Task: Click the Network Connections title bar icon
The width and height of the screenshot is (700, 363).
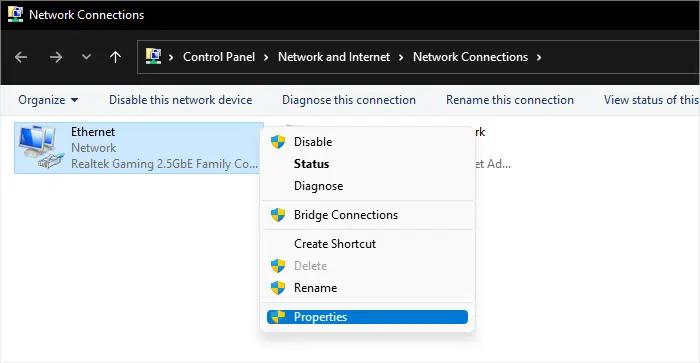Action: [x=15, y=14]
